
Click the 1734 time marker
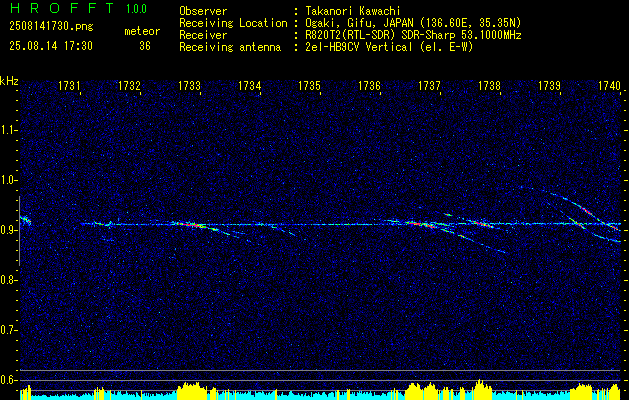pyautogui.click(x=250, y=86)
